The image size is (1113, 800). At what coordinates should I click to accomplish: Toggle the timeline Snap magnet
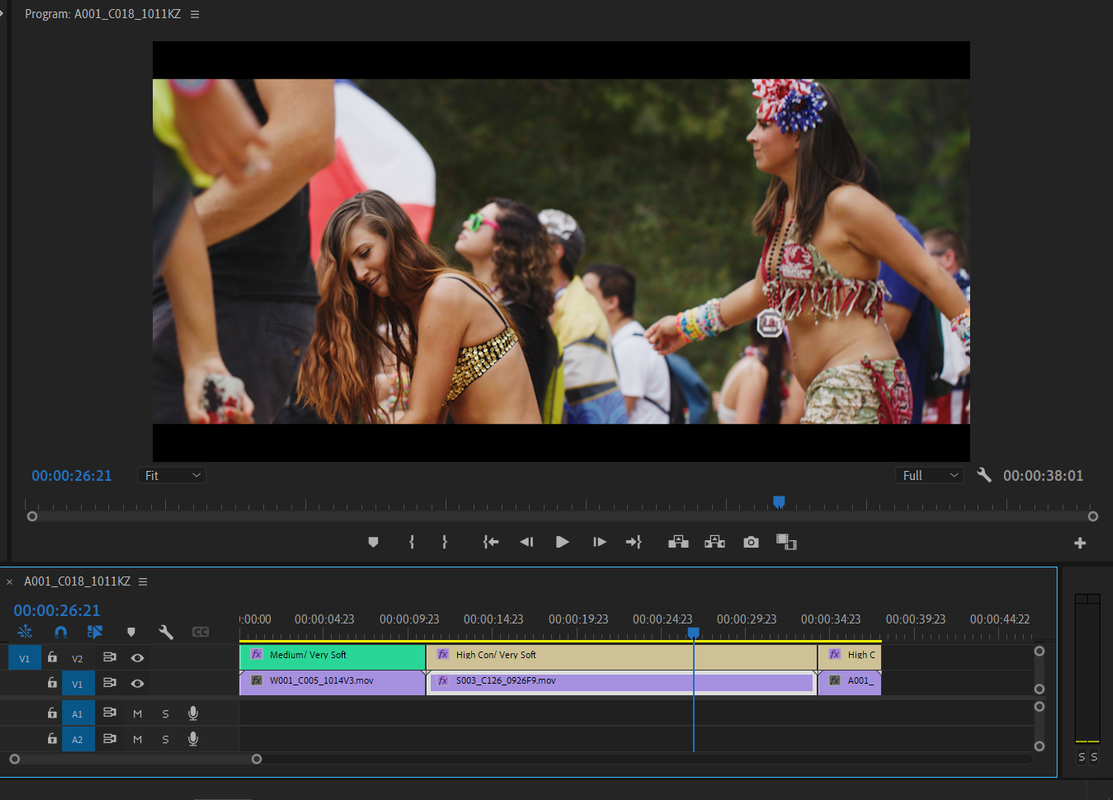click(x=61, y=632)
